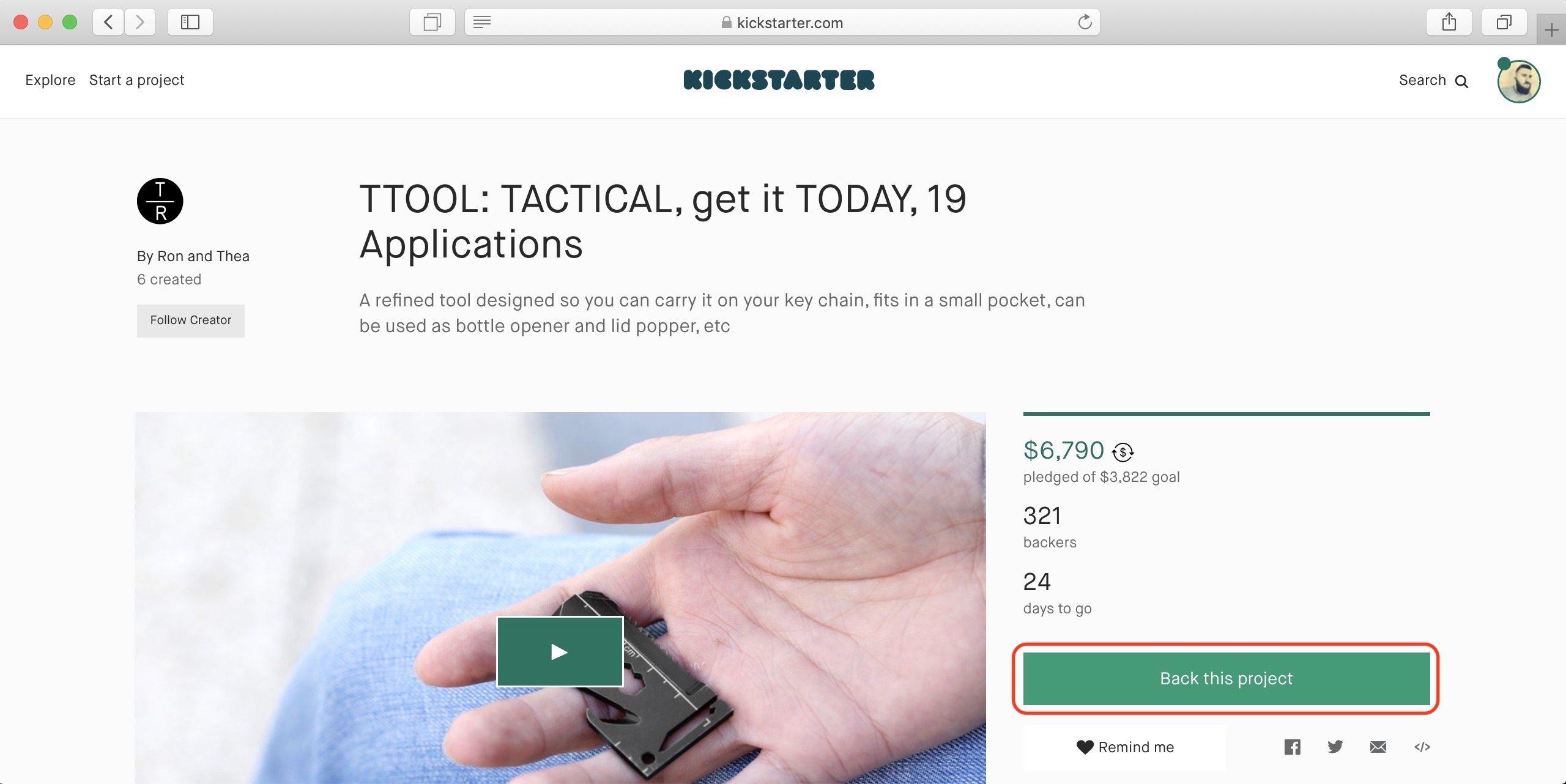Click the Back this project button
The width and height of the screenshot is (1566, 784).
point(1226,679)
